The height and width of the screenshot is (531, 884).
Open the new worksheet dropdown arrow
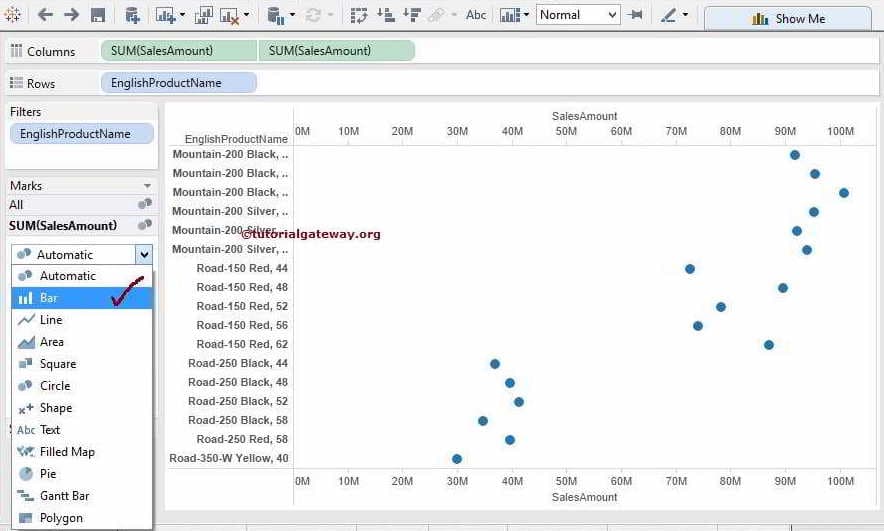point(182,15)
